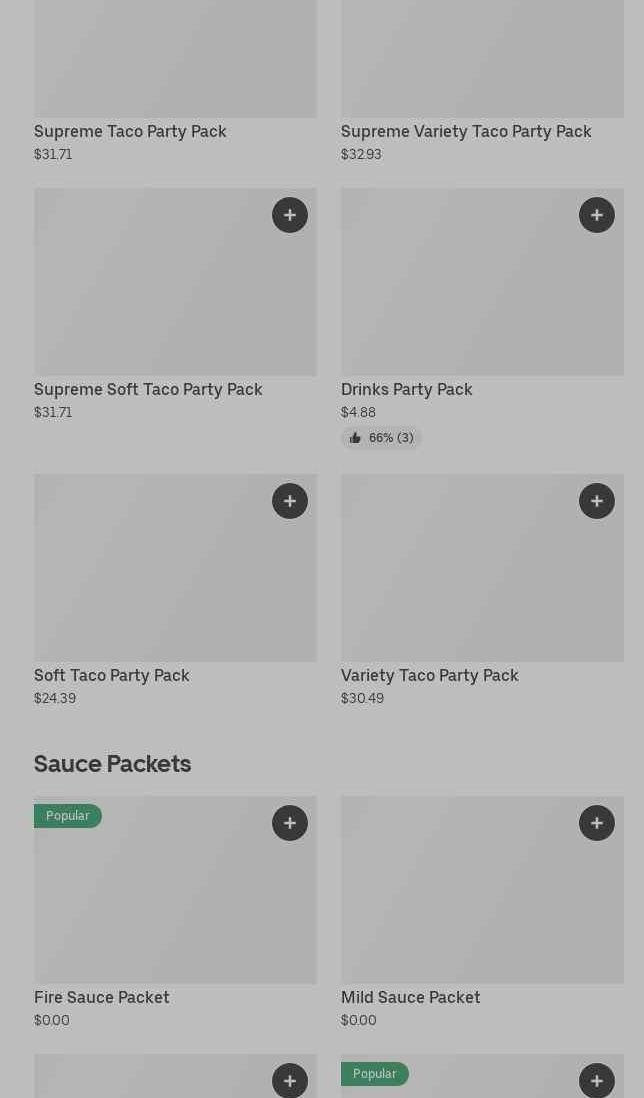Click the Sauce Packets section heading
The image size is (644, 1098).
point(112,764)
